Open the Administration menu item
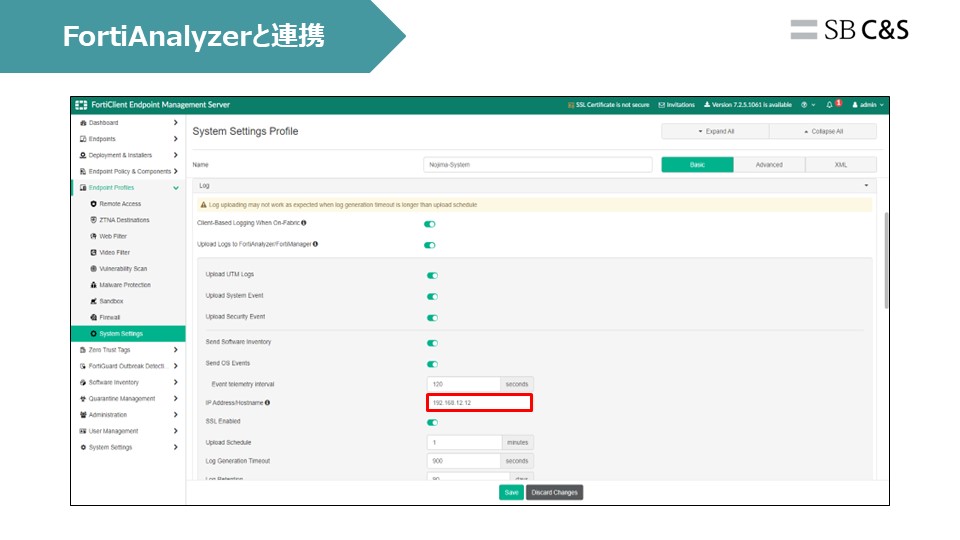This screenshot has width=960, height=540. [128, 415]
